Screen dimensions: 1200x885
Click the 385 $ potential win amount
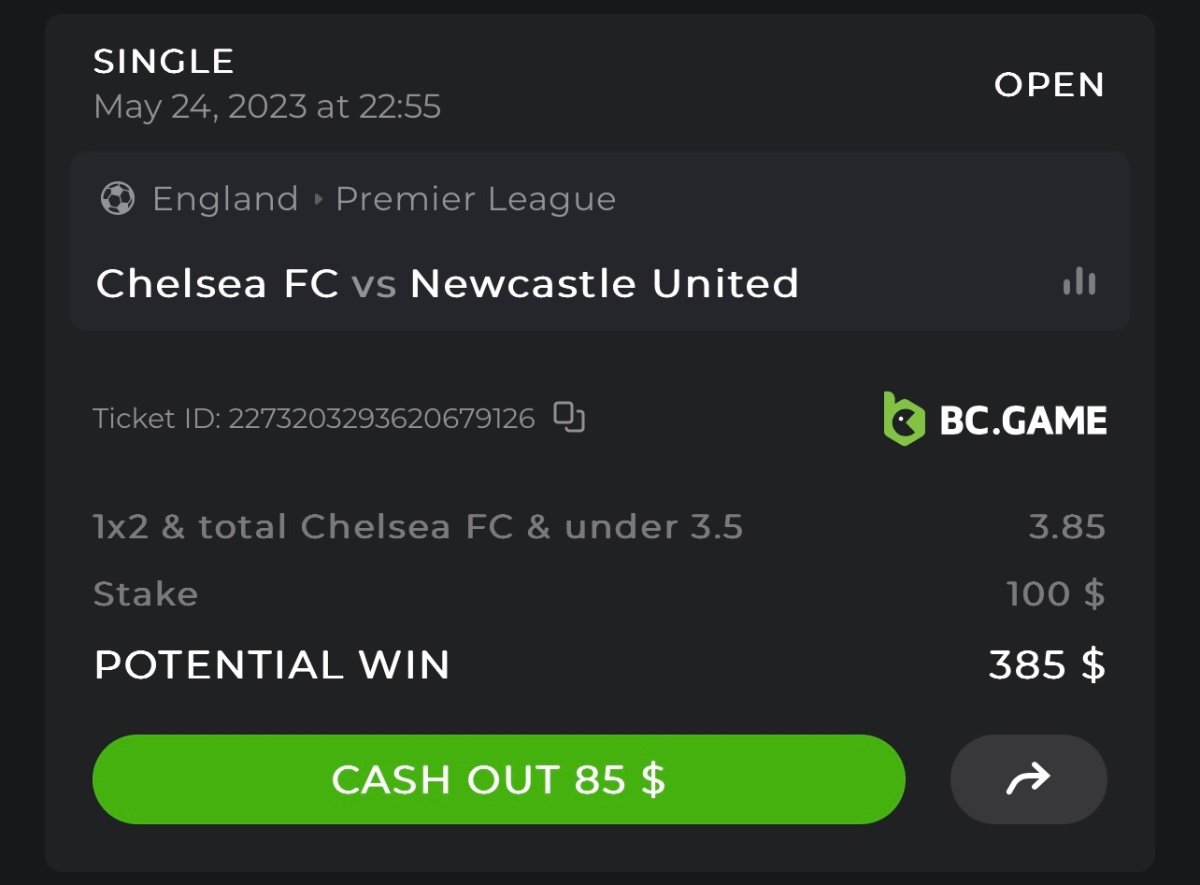click(x=1047, y=665)
